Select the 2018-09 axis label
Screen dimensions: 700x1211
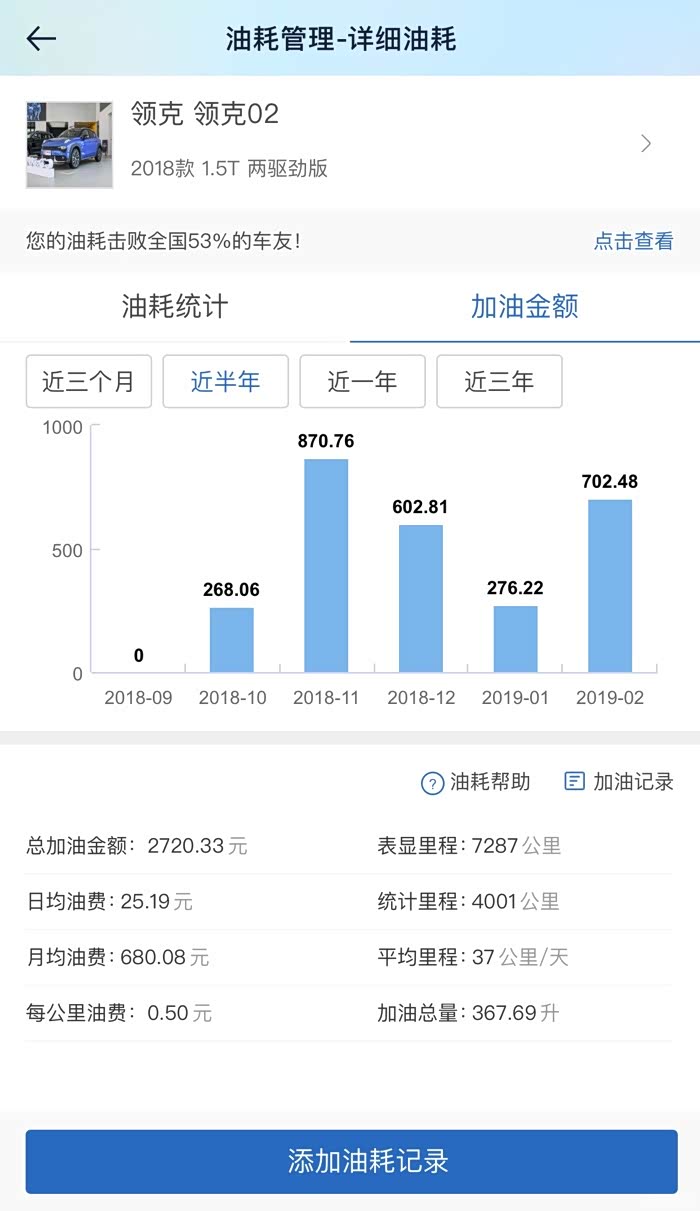click(x=138, y=698)
